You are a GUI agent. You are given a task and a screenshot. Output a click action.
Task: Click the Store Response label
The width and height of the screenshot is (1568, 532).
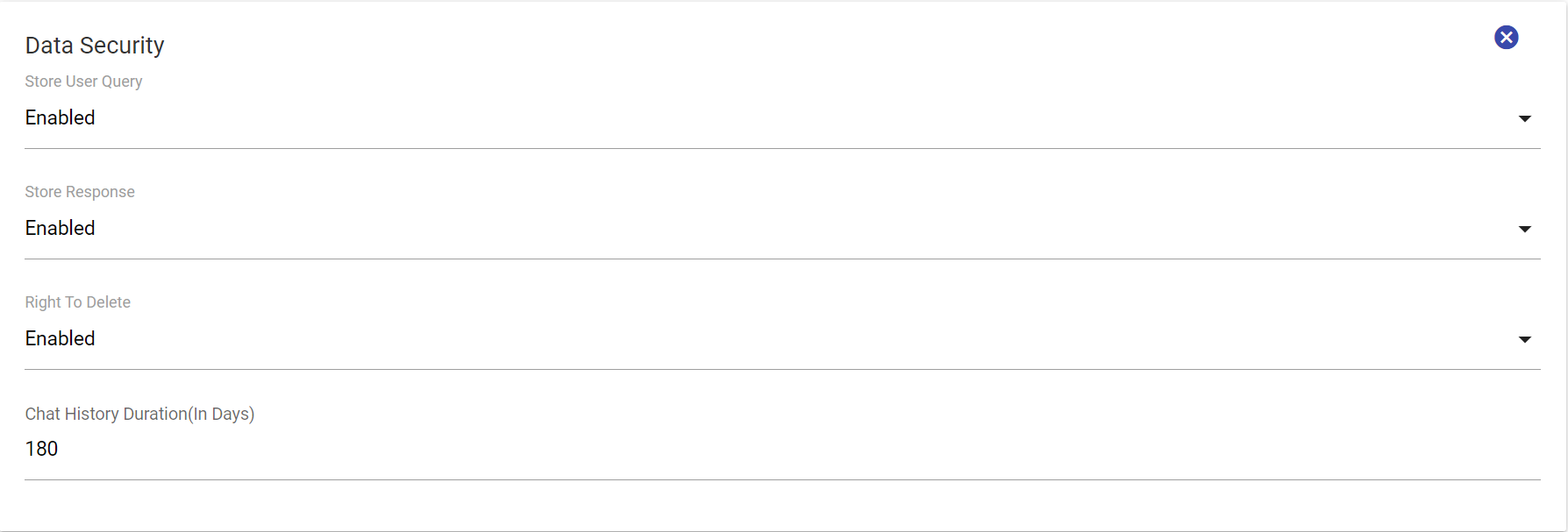[x=80, y=192]
